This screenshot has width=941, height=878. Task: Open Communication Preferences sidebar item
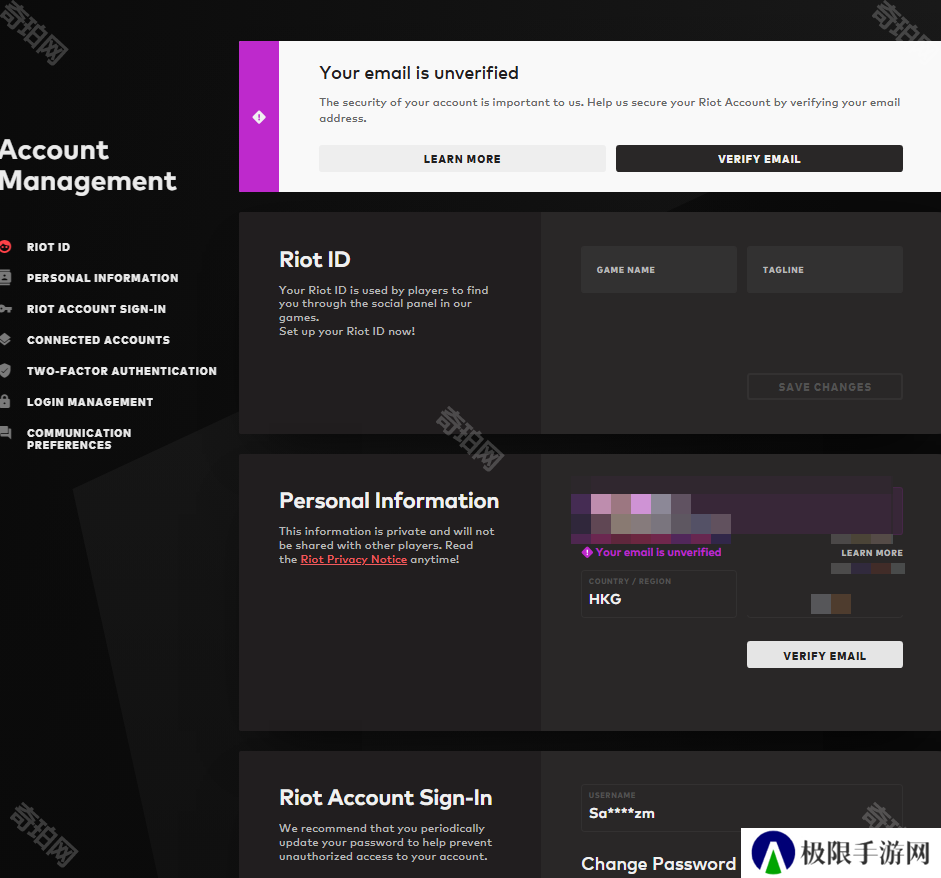[79, 439]
